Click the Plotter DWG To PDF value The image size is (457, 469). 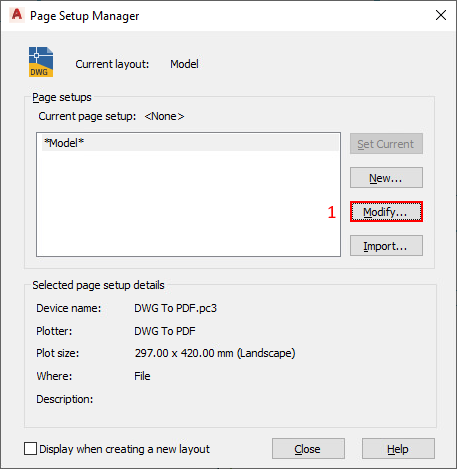[165, 331]
